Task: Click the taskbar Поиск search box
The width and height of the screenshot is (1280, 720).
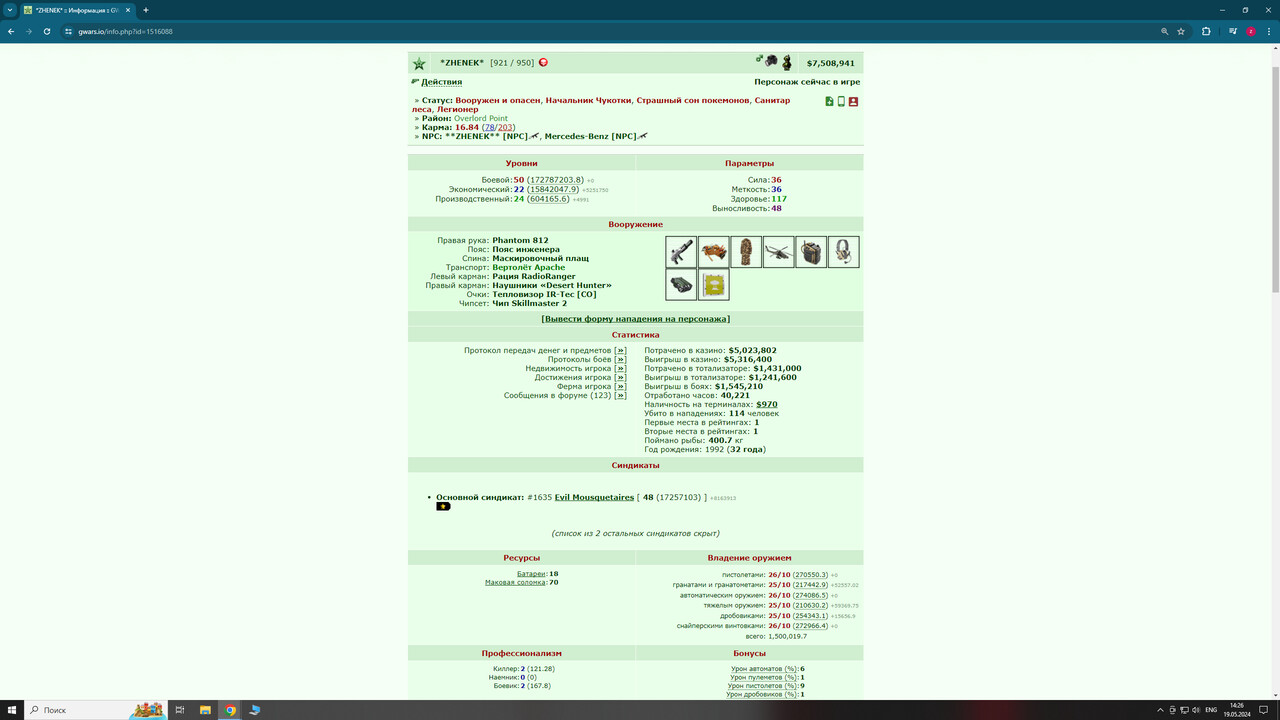Action: coord(95,710)
